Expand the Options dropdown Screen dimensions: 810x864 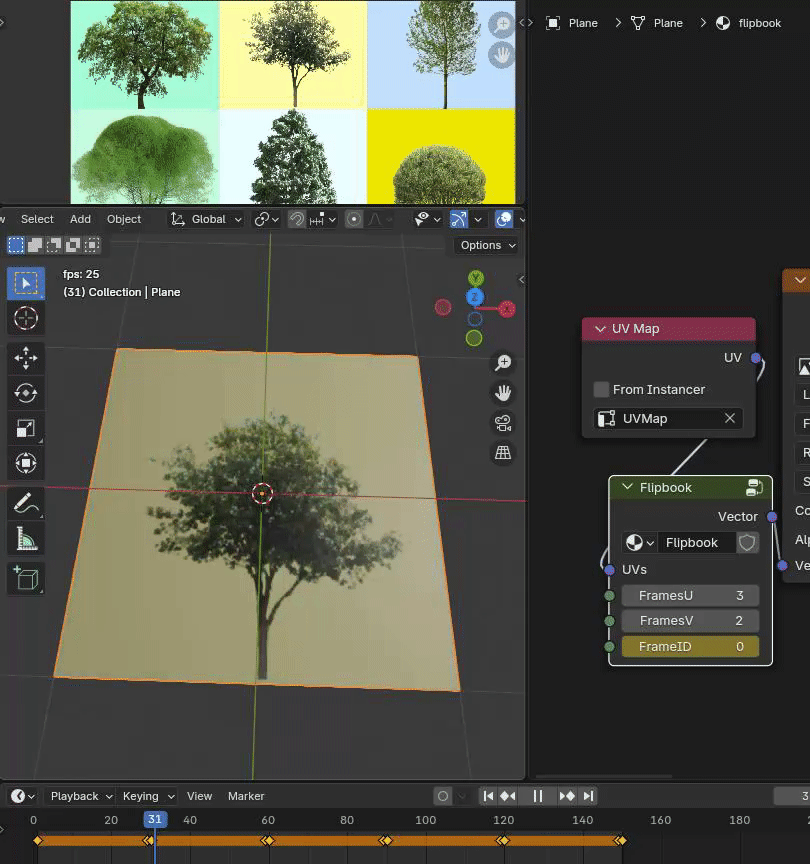click(x=487, y=245)
